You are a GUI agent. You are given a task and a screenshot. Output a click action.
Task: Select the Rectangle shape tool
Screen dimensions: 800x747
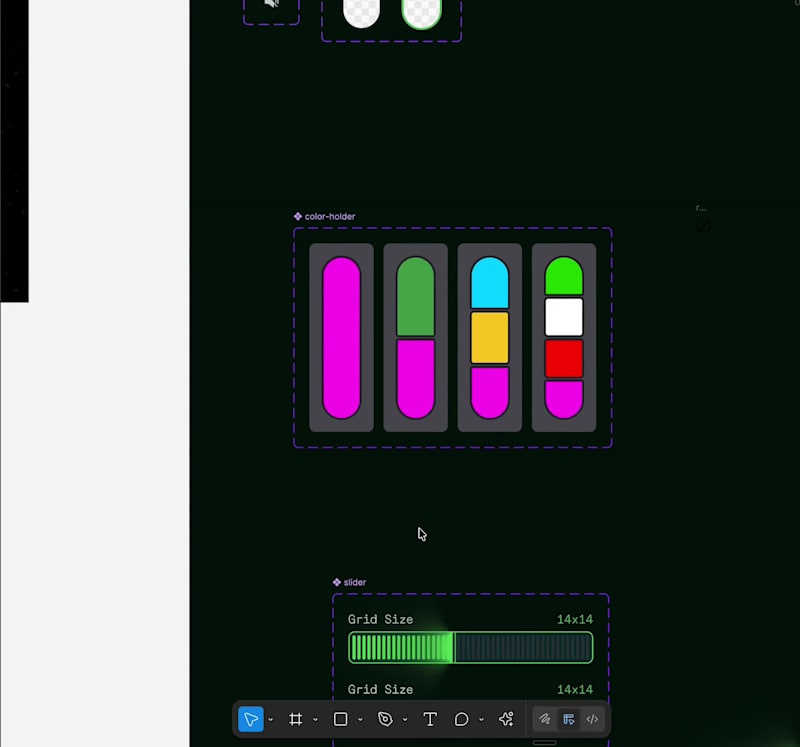pyautogui.click(x=339, y=719)
